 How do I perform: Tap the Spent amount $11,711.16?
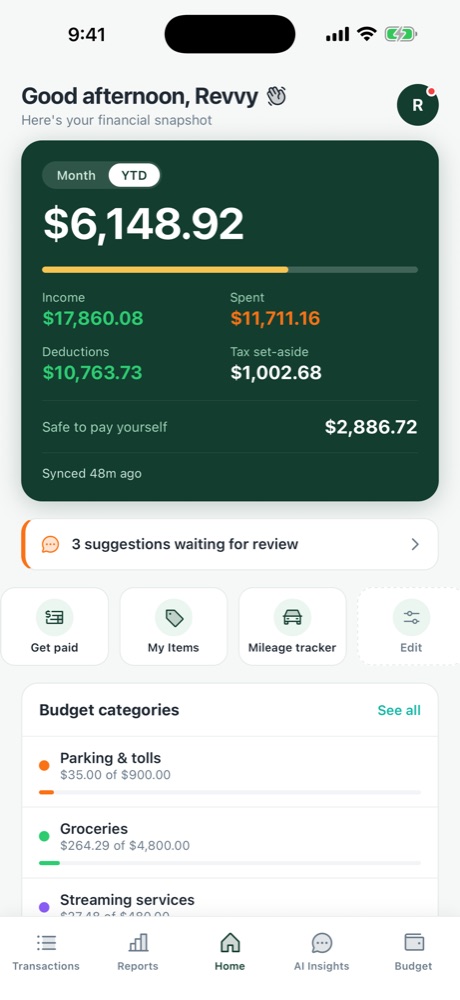click(275, 318)
